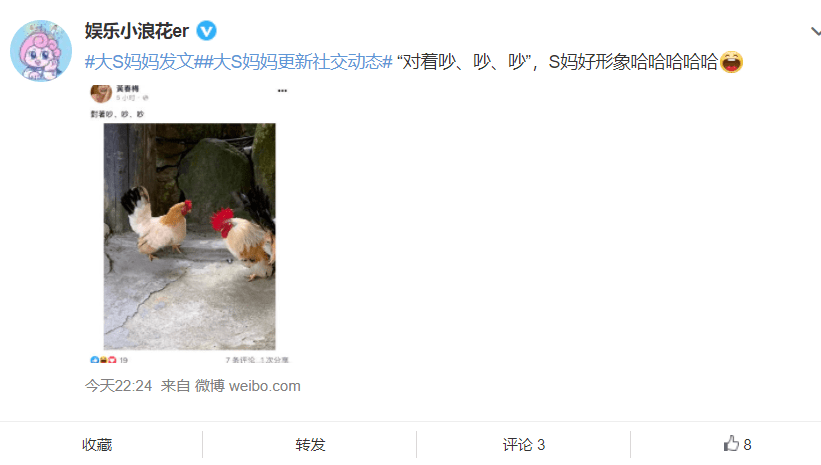Click the 转发 repost button
This screenshot has width=821, height=465.
310,445
